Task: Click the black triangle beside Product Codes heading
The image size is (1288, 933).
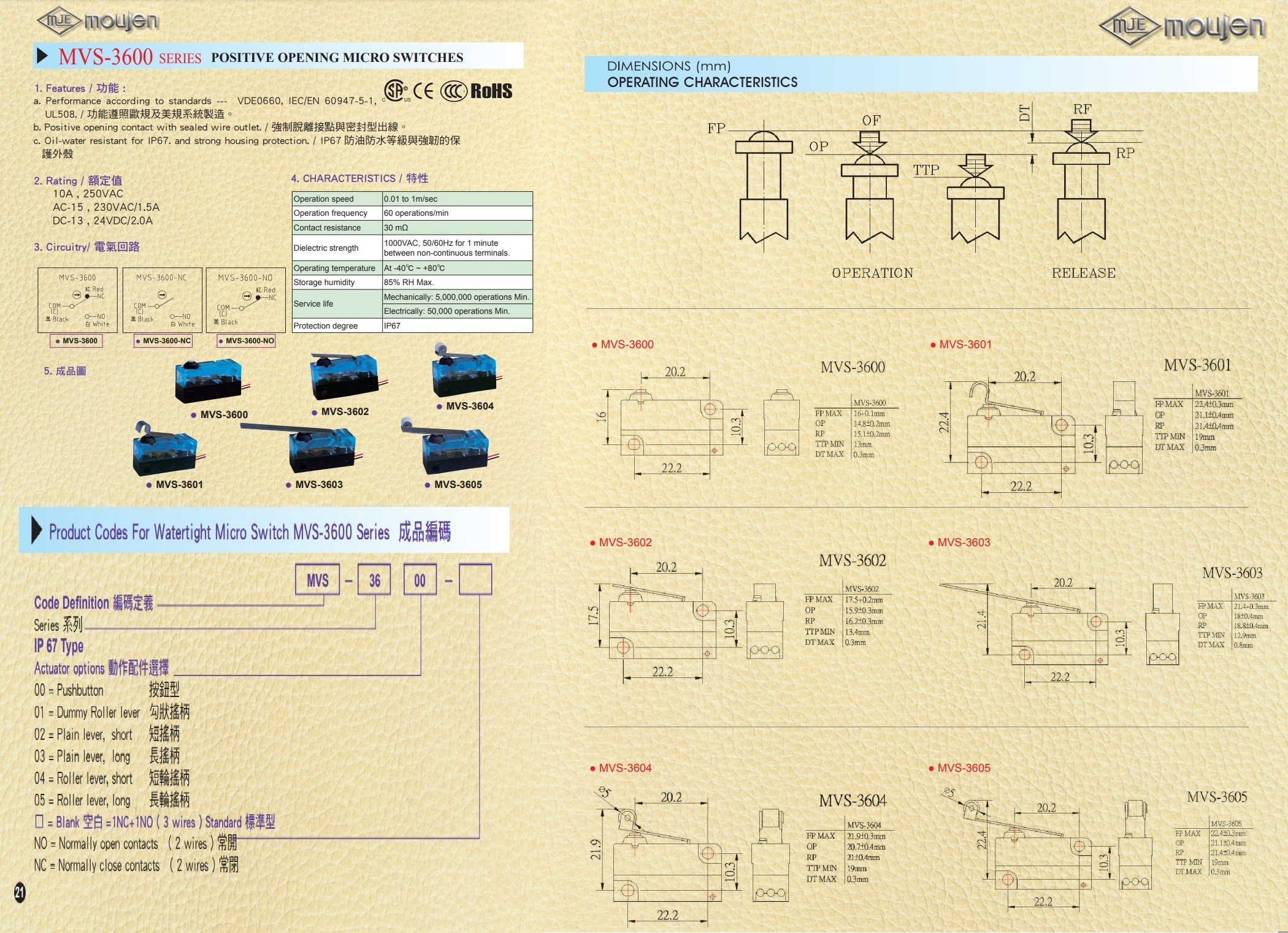Action: 37,531
